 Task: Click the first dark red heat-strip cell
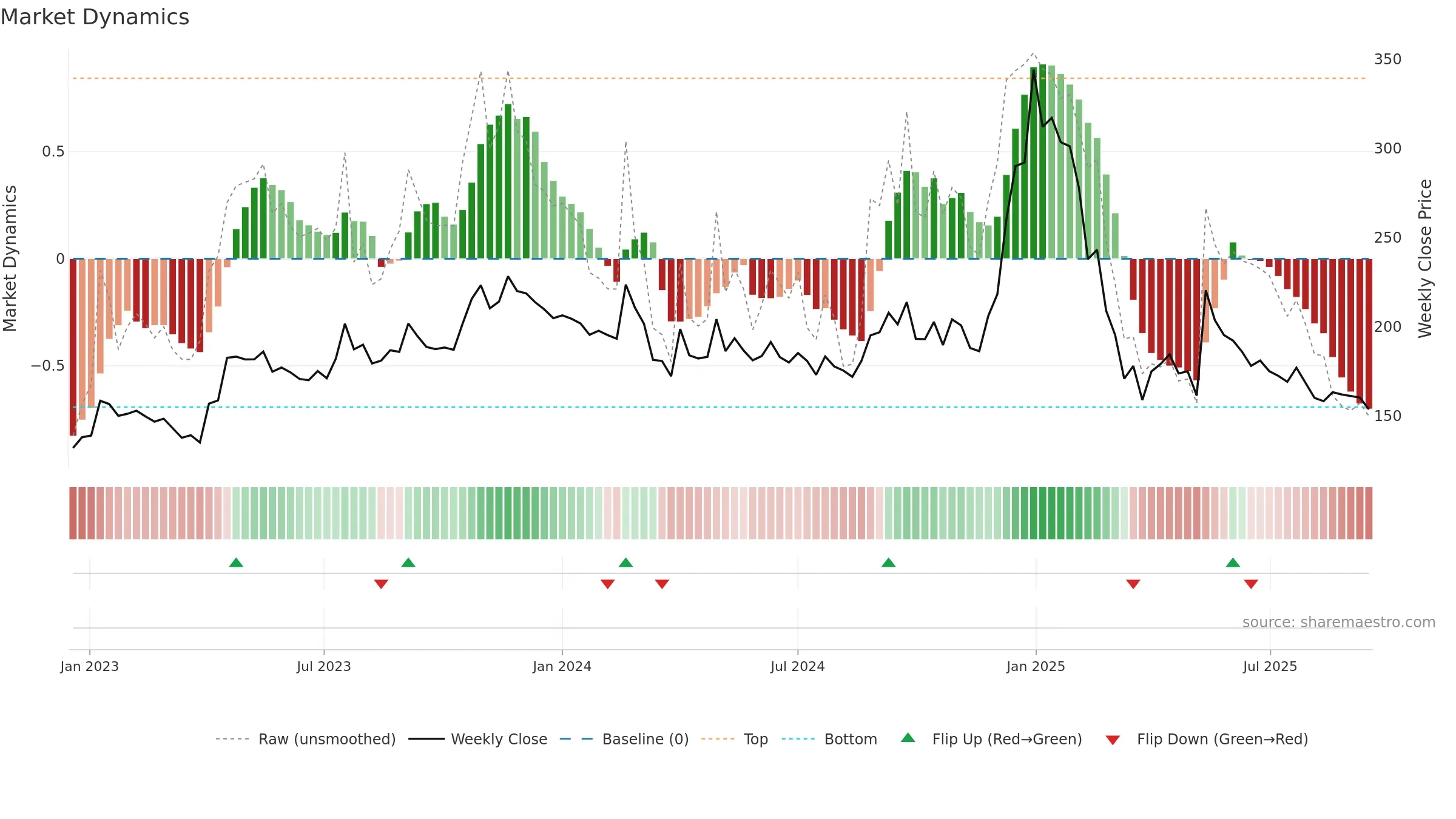(73, 513)
